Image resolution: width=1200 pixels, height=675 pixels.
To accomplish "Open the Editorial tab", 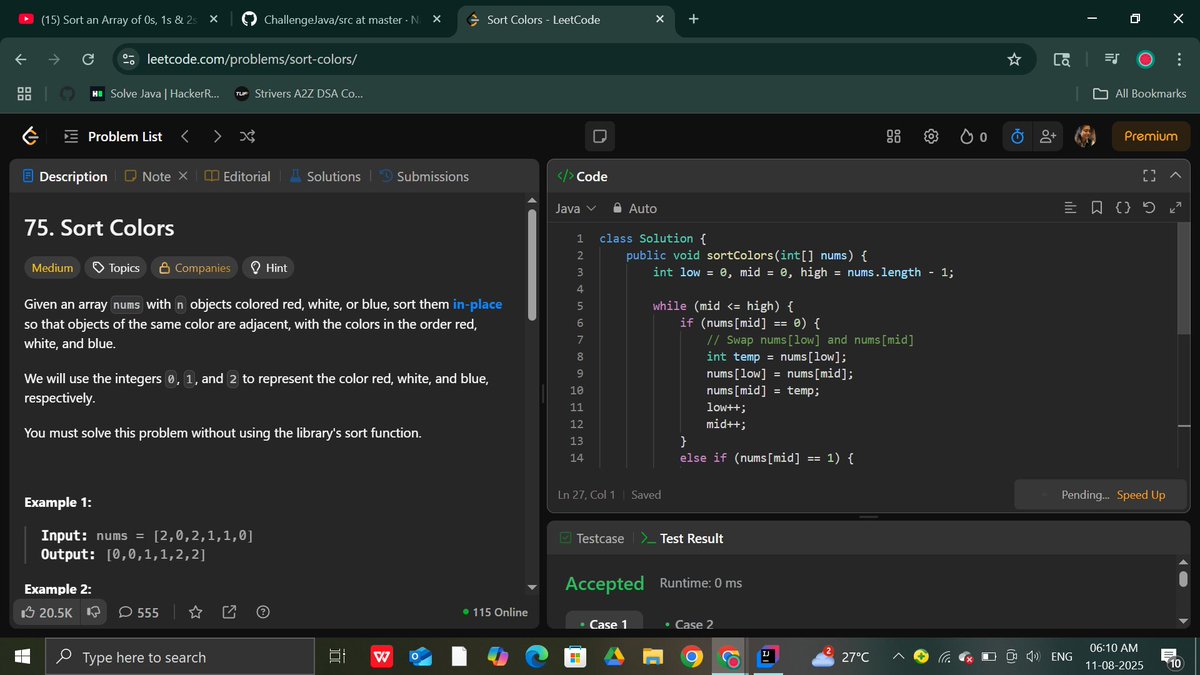I will [237, 176].
